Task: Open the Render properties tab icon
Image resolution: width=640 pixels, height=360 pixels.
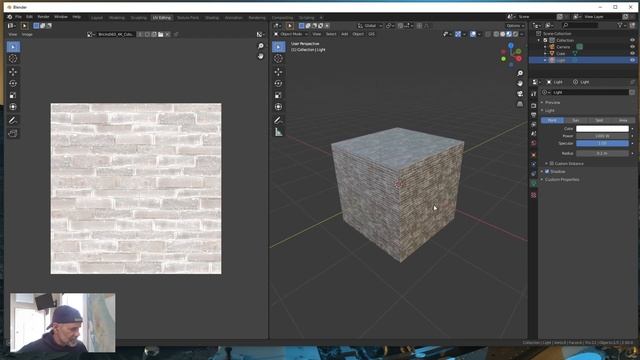Action: 533,106
